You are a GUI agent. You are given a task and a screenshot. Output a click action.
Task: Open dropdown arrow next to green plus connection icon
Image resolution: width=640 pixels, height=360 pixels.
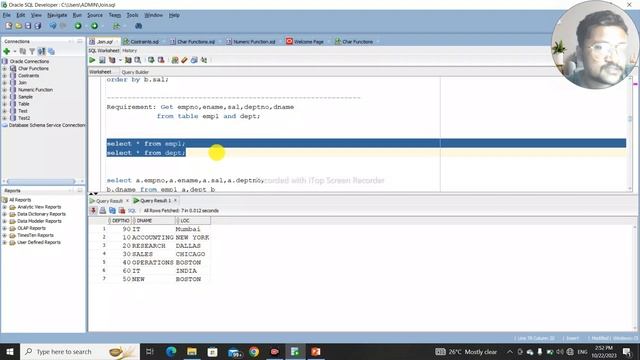point(15,51)
